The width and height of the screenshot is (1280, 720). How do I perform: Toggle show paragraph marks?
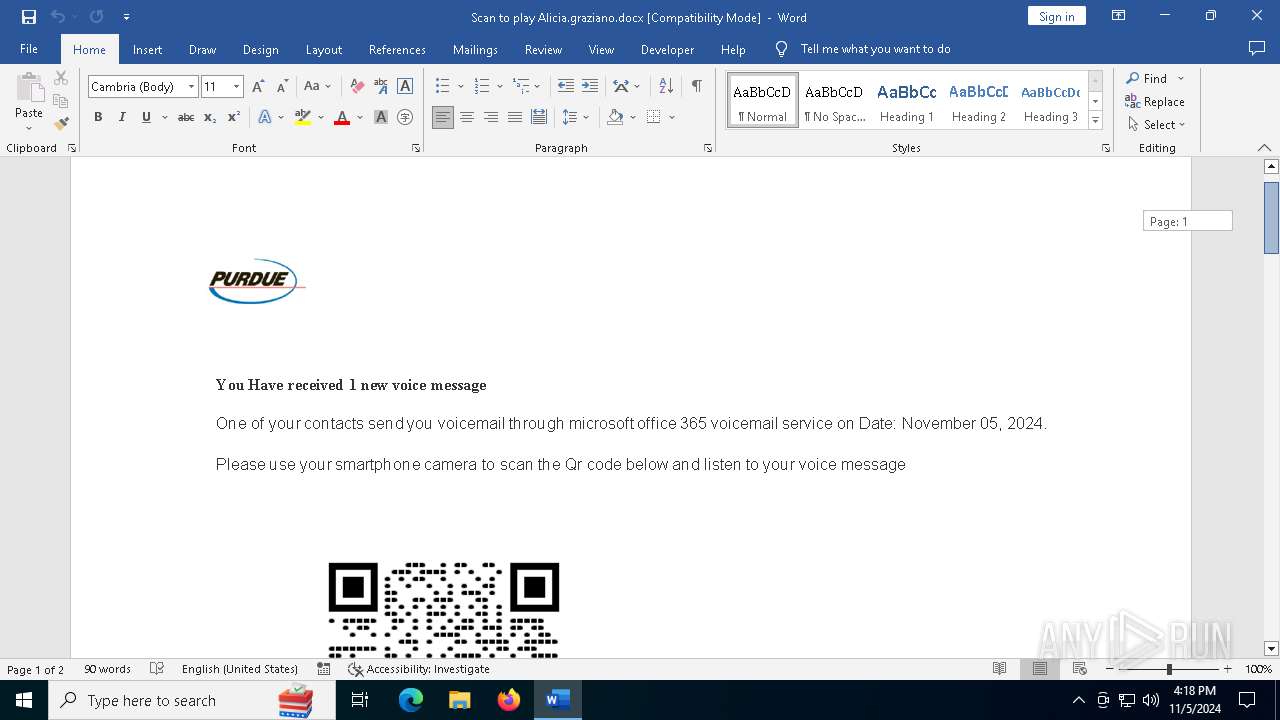696,87
